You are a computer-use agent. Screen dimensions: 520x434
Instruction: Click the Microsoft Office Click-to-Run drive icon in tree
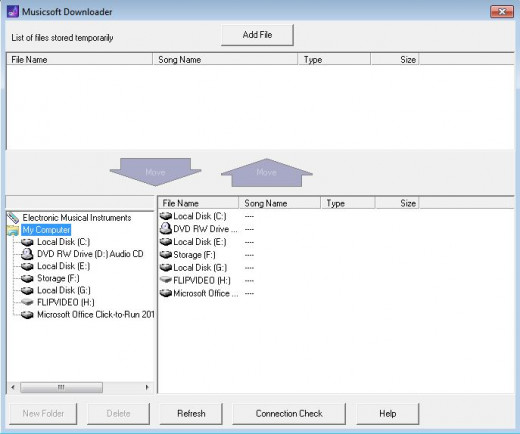[x=27, y=315]
